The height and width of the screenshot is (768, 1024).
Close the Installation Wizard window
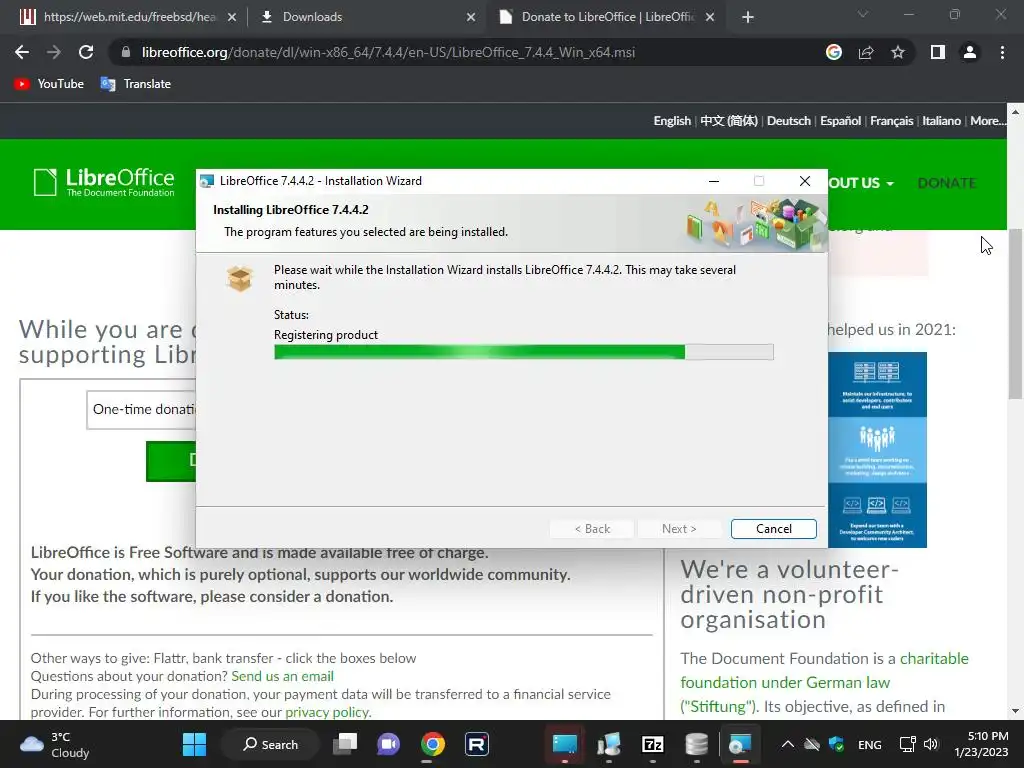(x=805, y=181)
